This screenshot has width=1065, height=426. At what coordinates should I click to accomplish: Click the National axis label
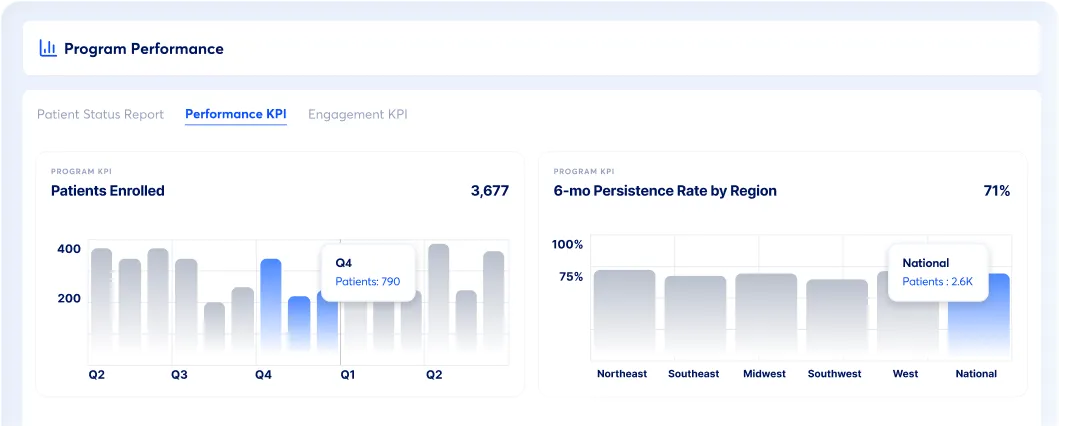click(x=976, y=374)
